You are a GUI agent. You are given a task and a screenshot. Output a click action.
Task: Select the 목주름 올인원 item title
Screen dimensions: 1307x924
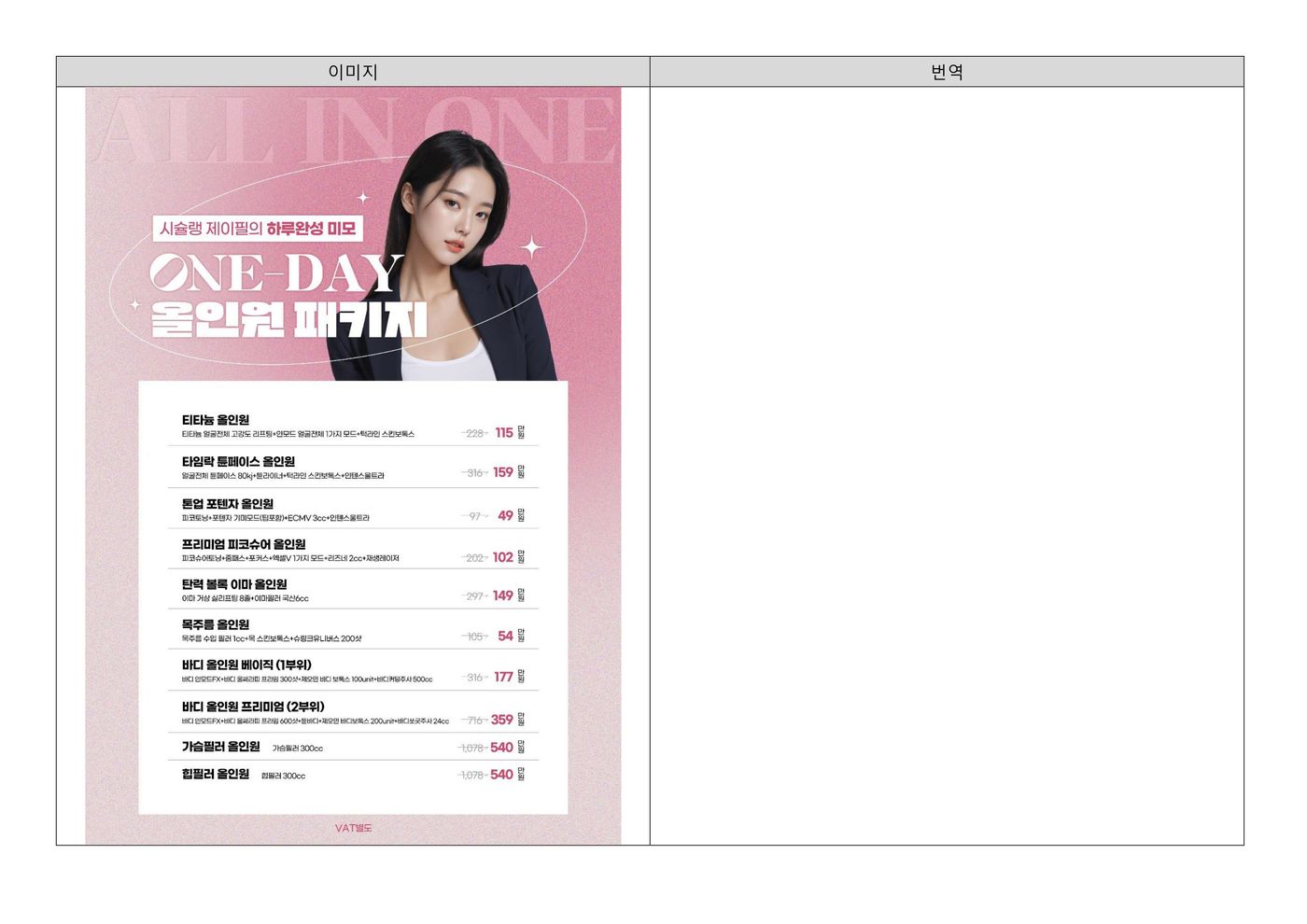[216, 624]
